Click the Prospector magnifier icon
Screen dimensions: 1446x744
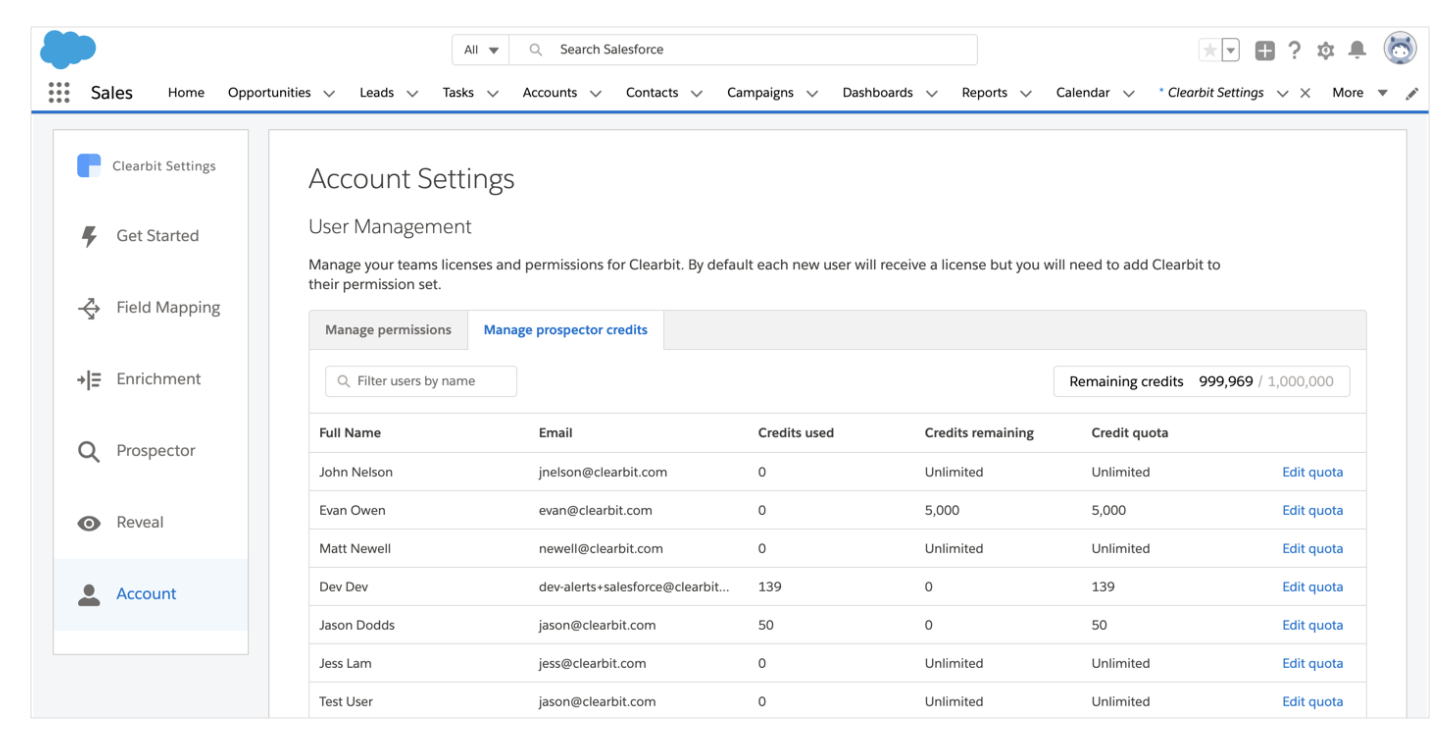click(89, 452)
